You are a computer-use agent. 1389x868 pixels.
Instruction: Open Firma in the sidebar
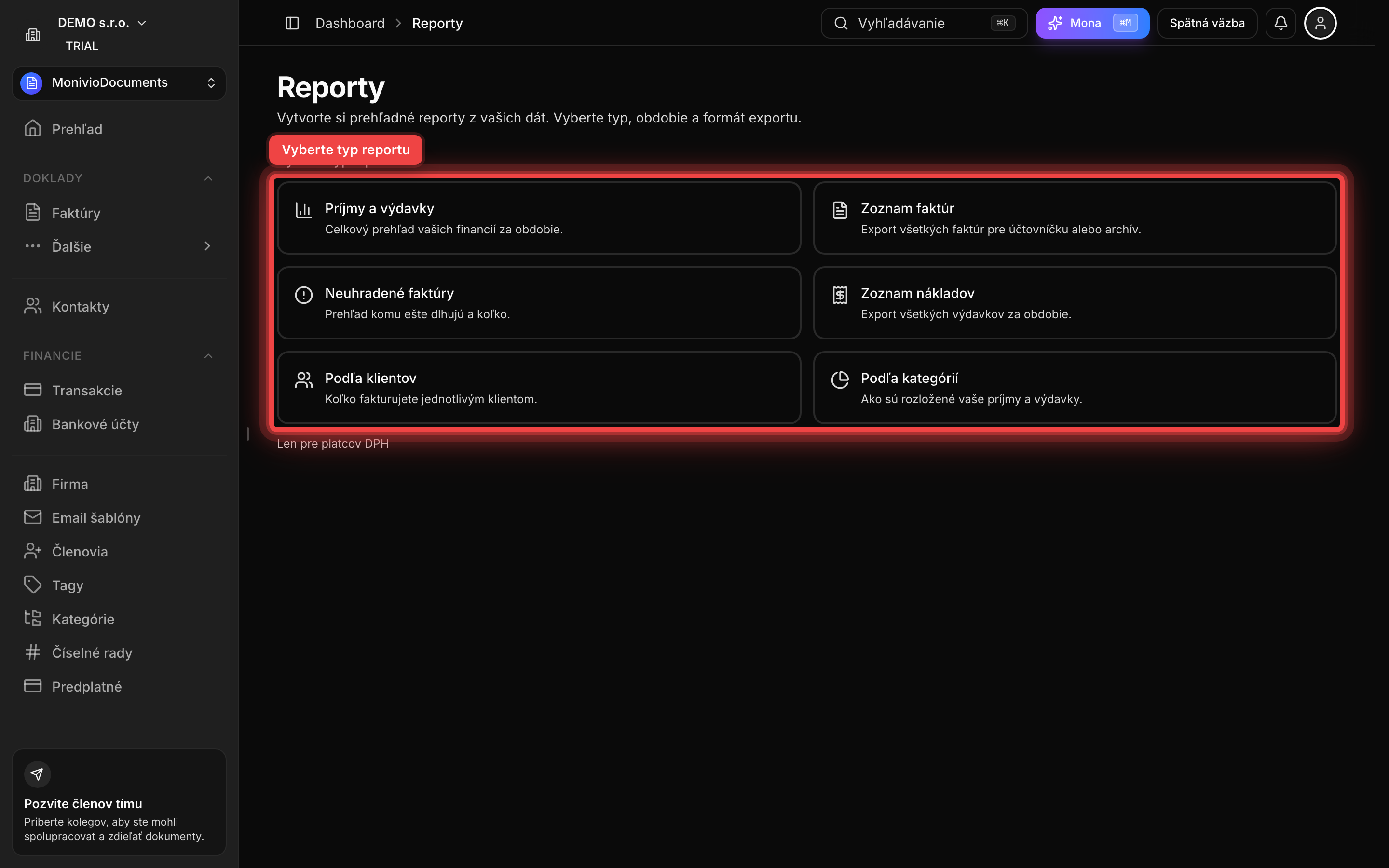pos(119,484)
